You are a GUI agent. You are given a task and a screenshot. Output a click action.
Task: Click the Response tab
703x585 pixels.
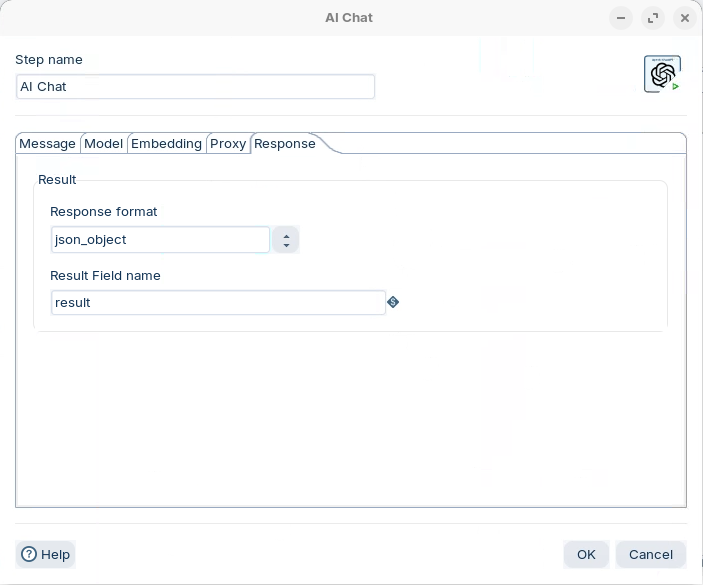pyautogui.click(x=285, y=144)
